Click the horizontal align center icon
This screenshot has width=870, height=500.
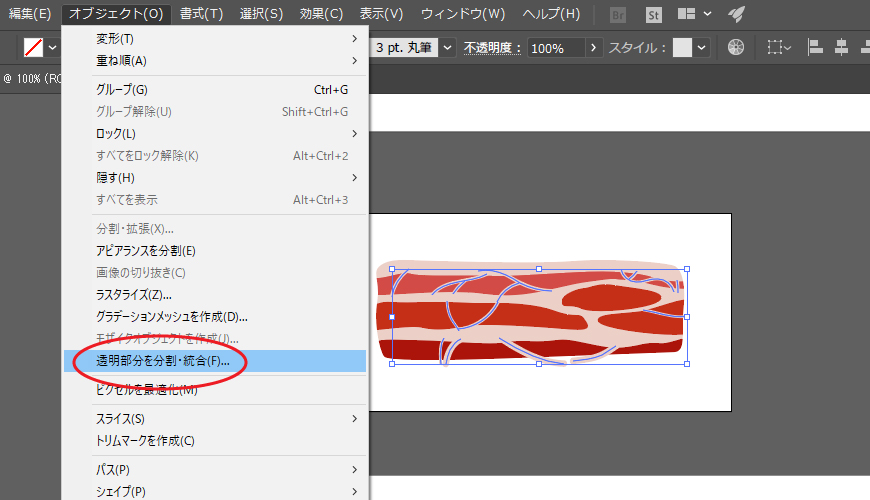840,47
